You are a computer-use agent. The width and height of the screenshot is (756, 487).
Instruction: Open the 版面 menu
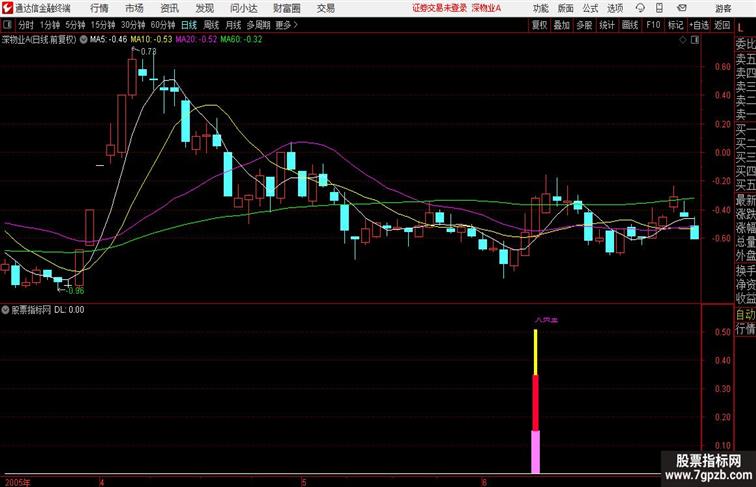[x=566, y=8]
